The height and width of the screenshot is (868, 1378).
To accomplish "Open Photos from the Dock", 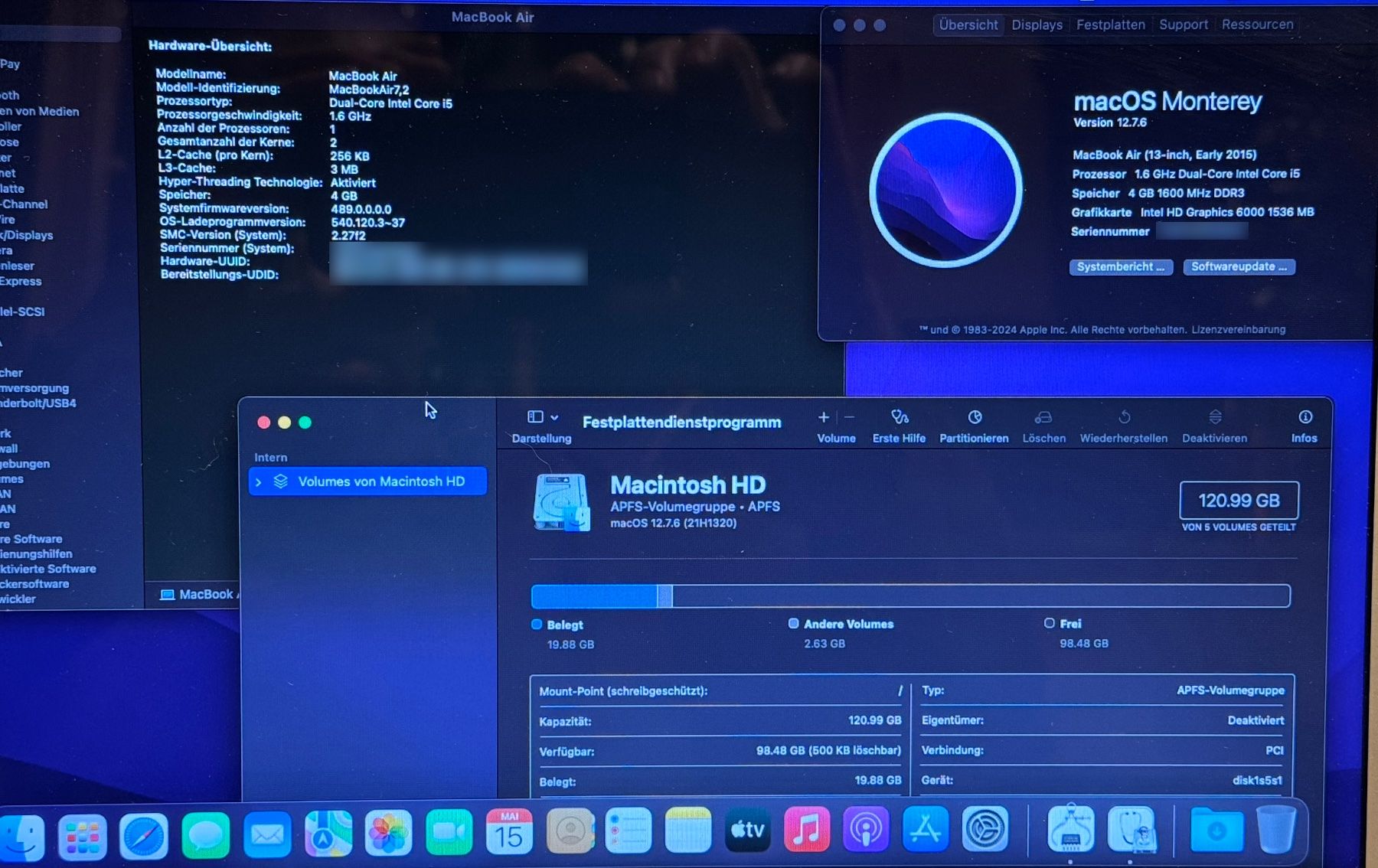I will 388,833.
